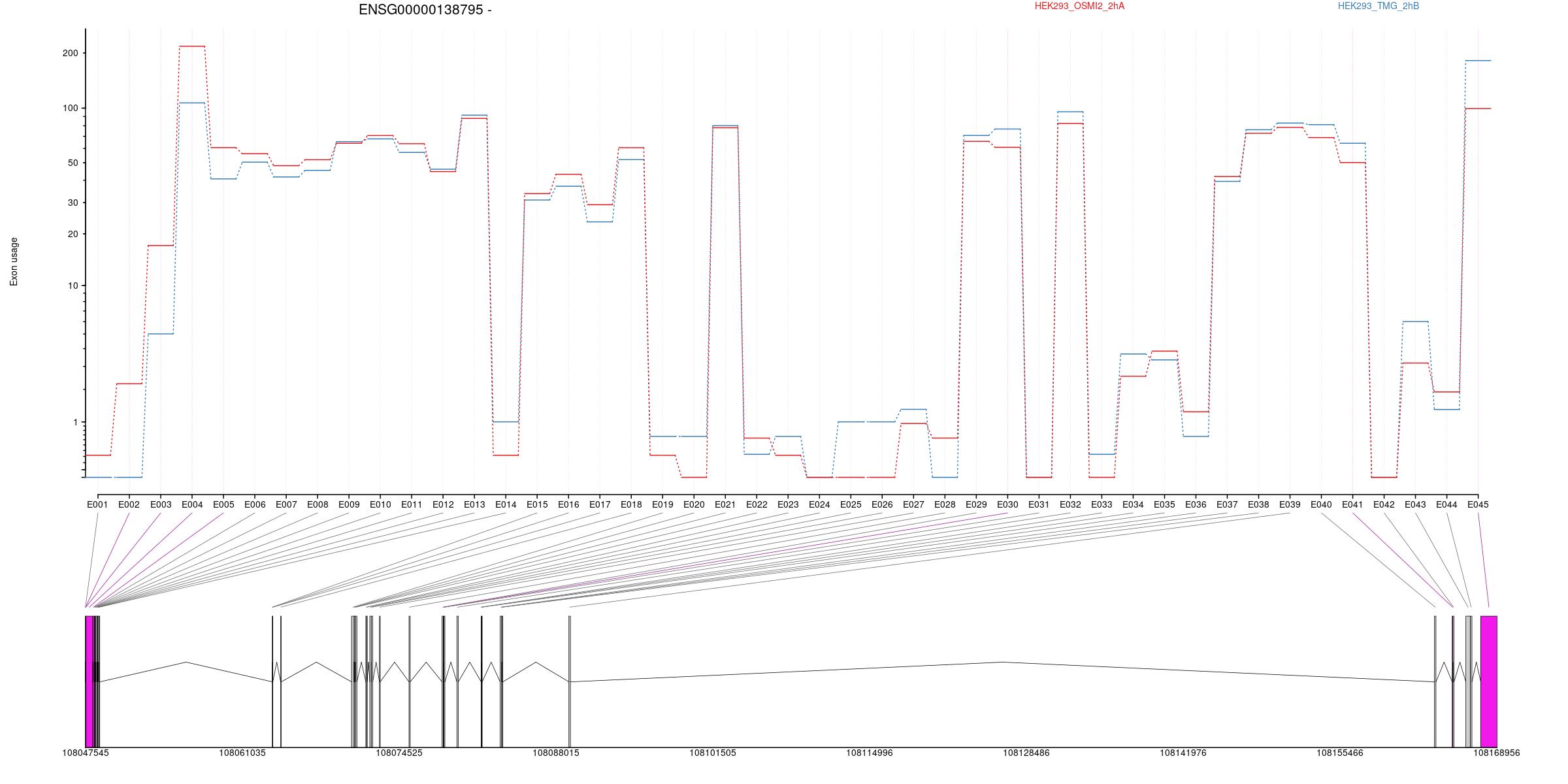Click the exon label E004
This screenshot has height=784, width=1568.
[x=192, y=504]
